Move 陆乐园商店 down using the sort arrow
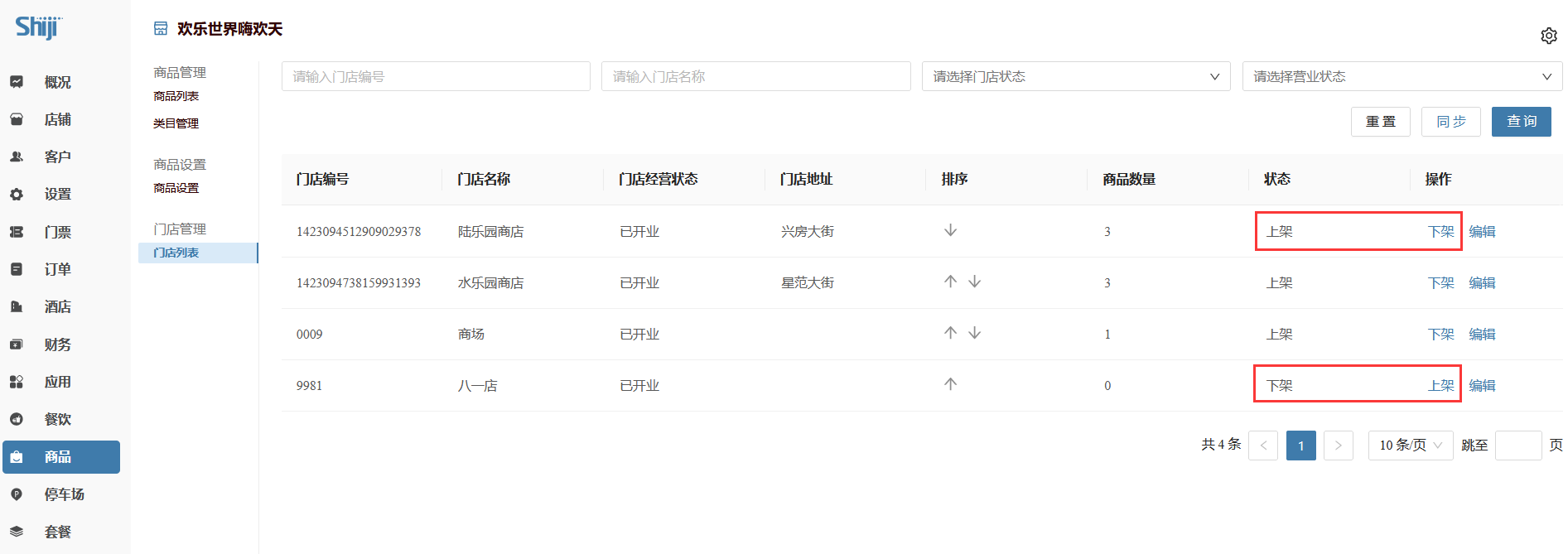The image size is (1568, 554). coord(950,230)
